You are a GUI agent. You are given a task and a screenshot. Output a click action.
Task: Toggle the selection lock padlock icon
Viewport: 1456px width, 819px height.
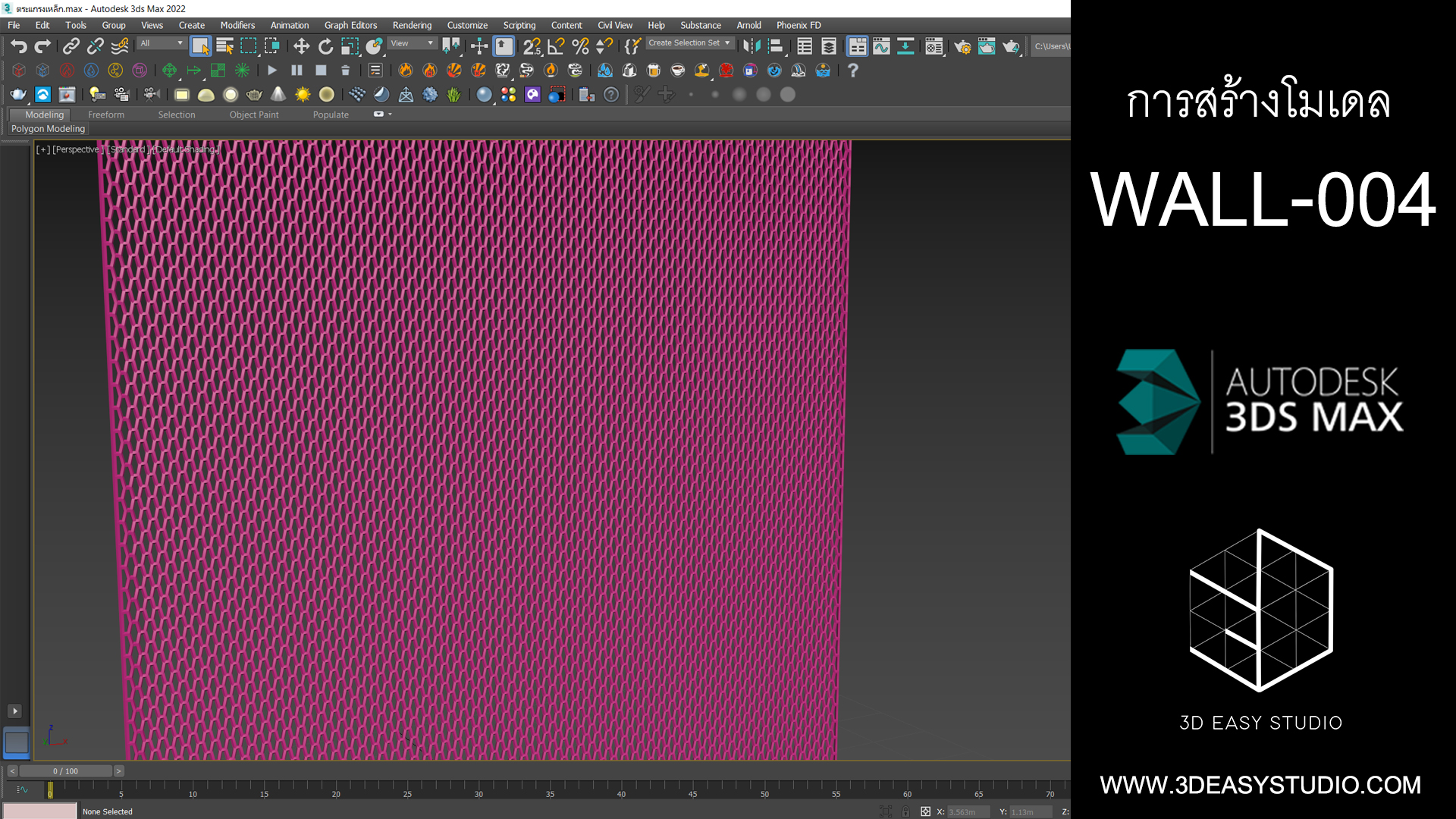pyautogui.click(x=905, y=811)
